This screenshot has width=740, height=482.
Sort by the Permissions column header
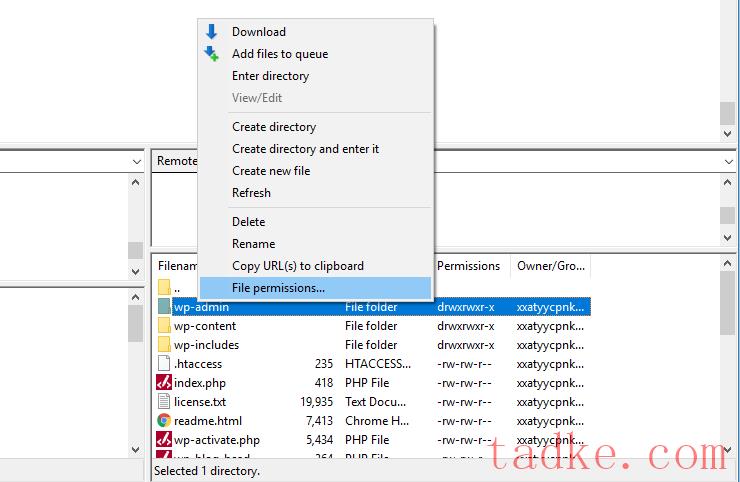468,266
